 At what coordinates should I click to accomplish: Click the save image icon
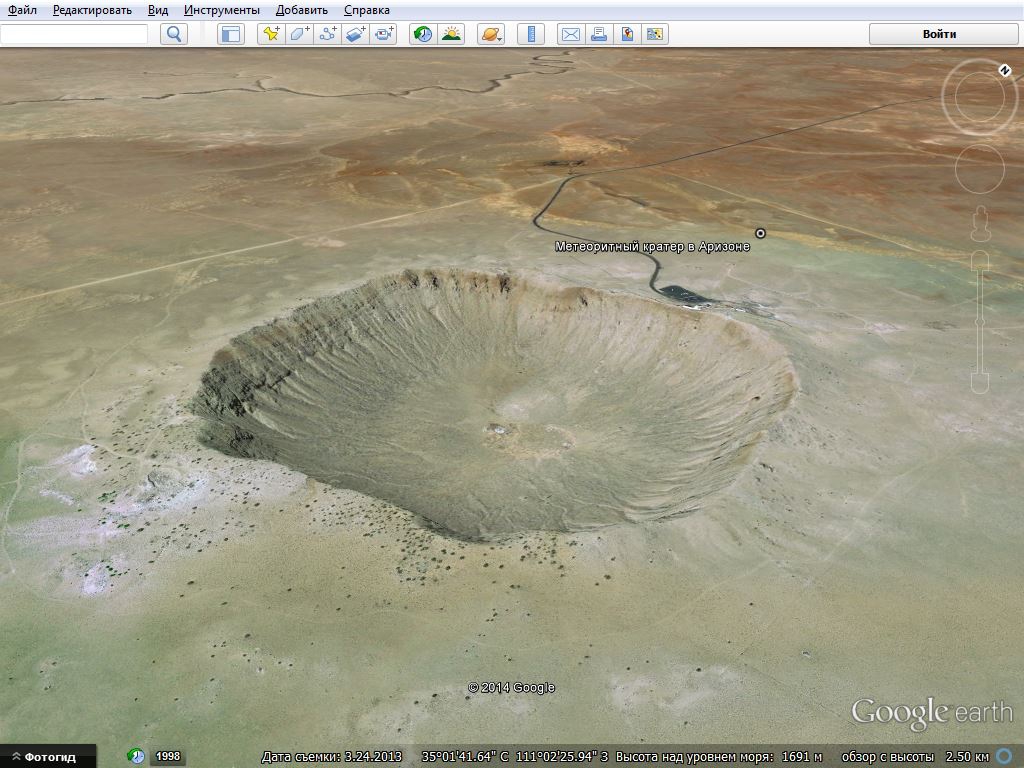tap(627, 34)
